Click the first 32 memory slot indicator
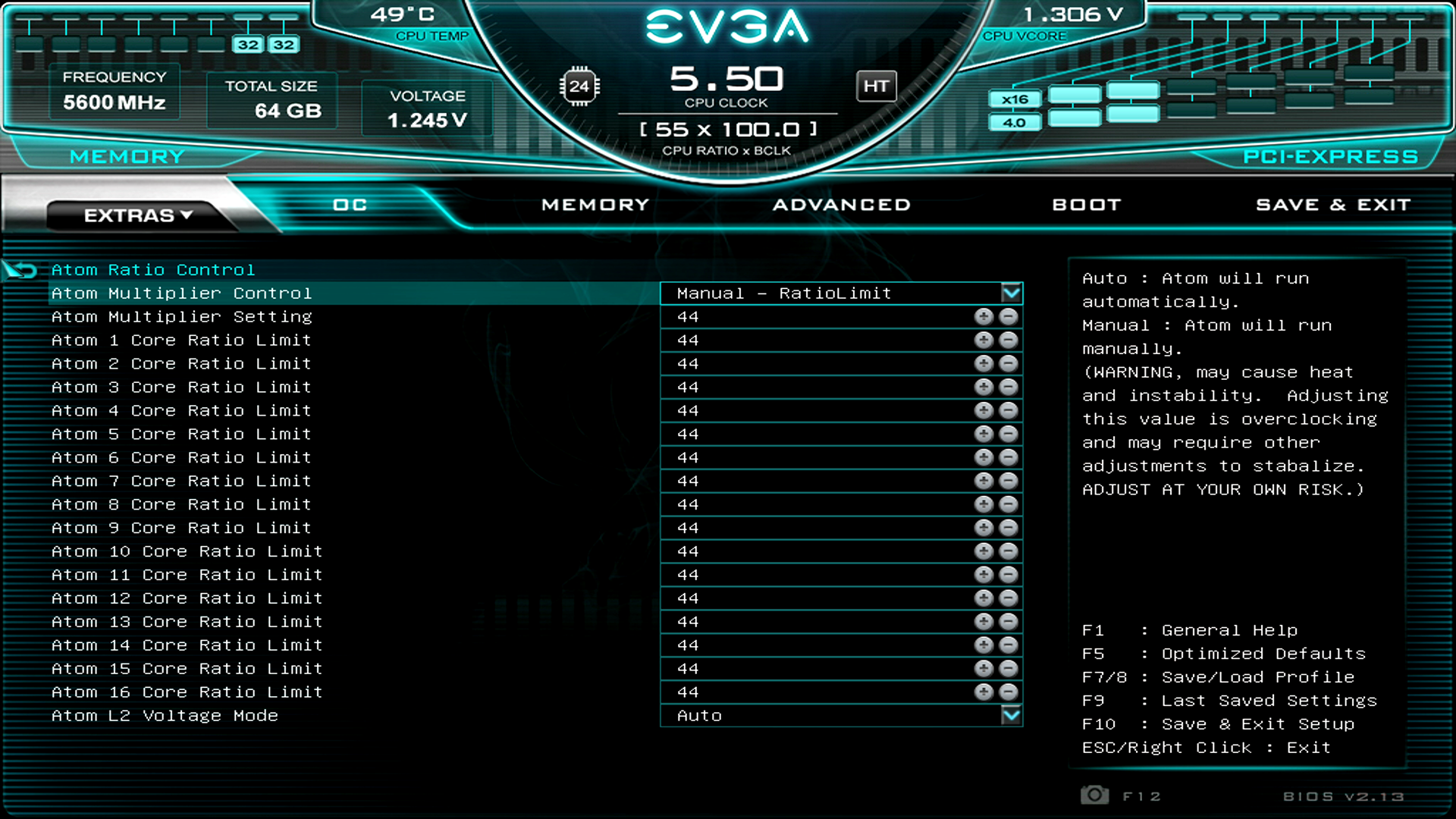The height and width of the screenshot is (819, 1456). (x=248, y=45)
